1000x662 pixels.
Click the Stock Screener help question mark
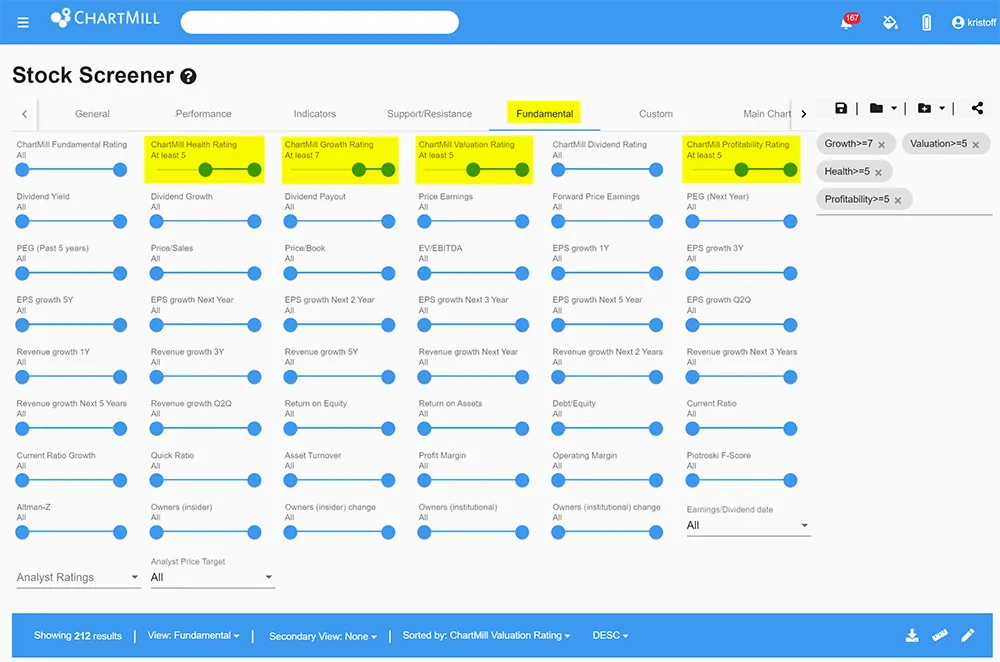pyautogui.click(x=188, y=77)
